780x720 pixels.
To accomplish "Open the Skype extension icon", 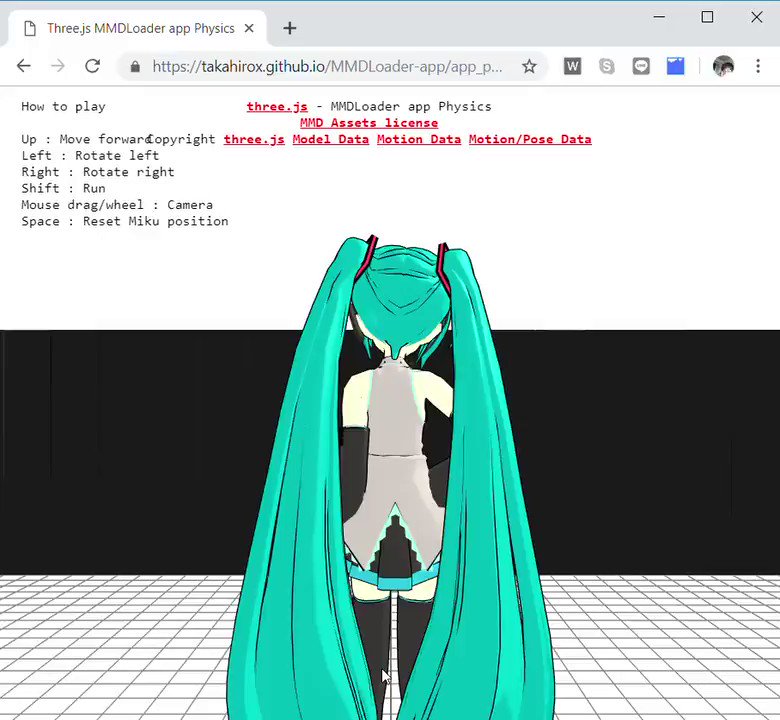I will [x=606, y=66].
